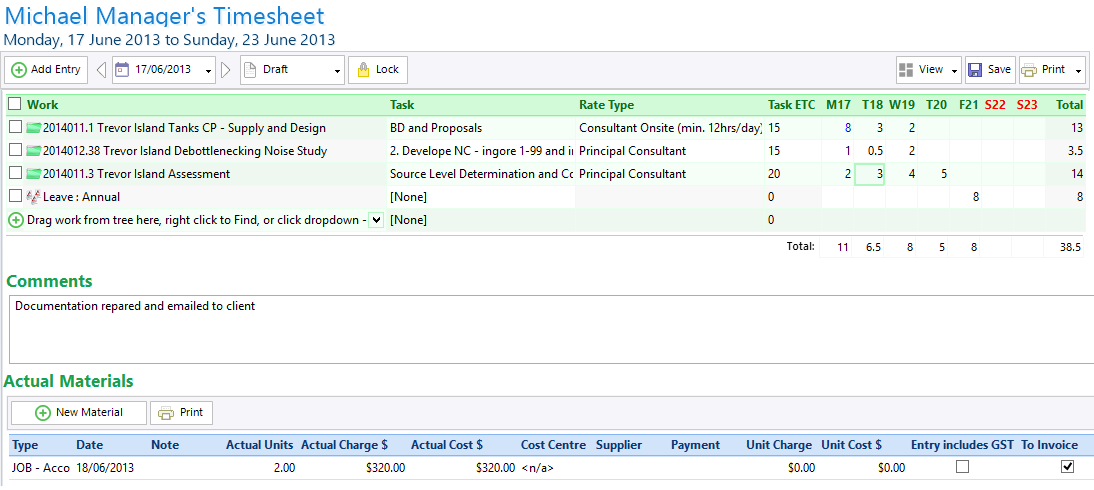Click M17 hours cell showing 8
1094x490 pixels.
click(837, 128)
